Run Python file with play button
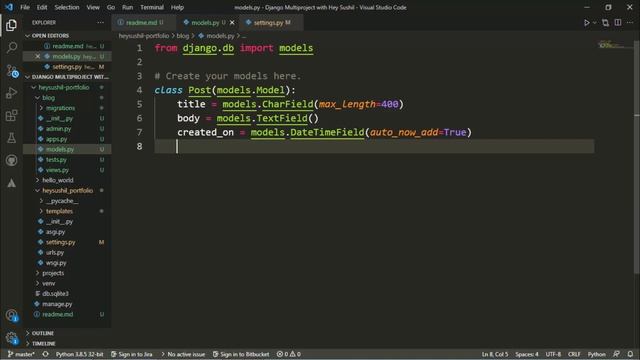 coord(587,23)
